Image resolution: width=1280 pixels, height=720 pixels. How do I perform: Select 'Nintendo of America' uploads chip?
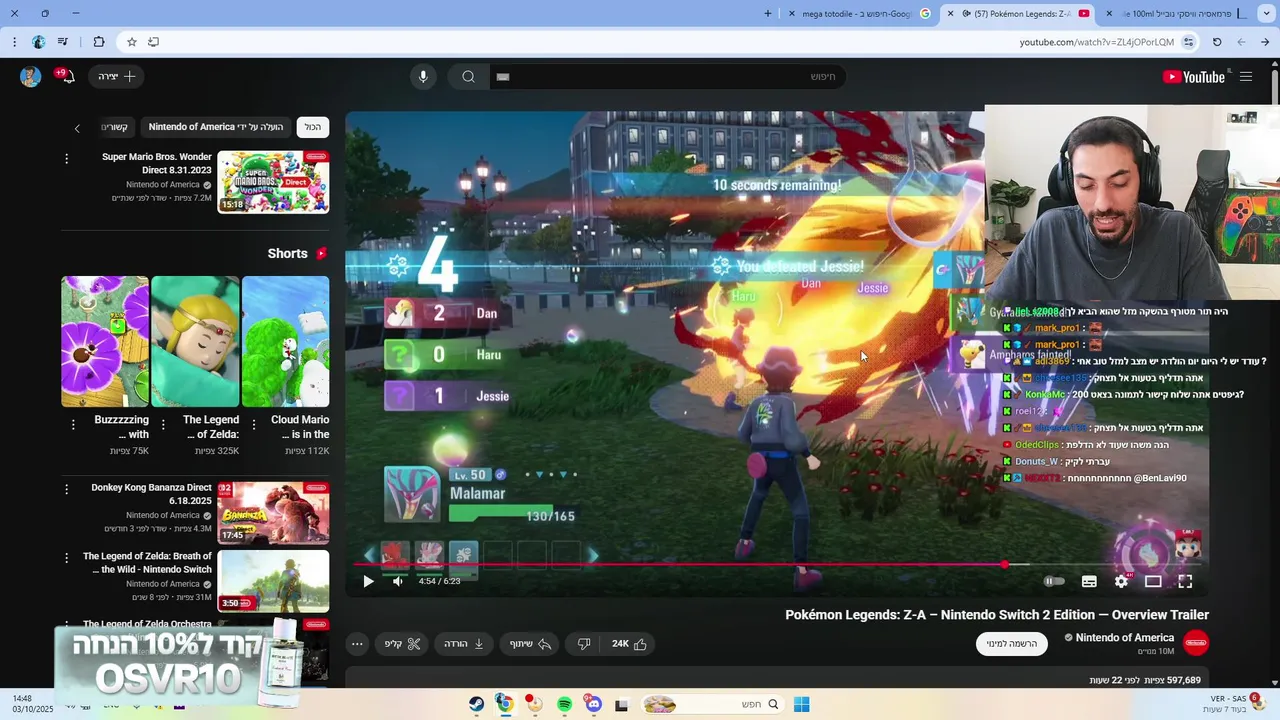[215, 127]
